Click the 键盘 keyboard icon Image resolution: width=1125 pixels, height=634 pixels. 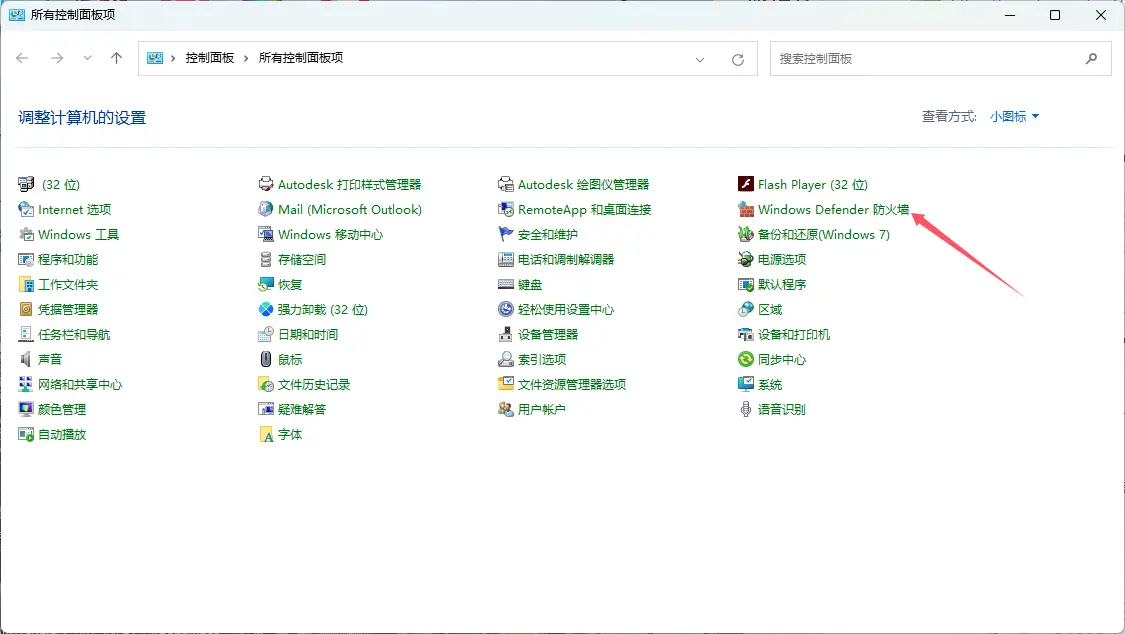click(506, 285)
